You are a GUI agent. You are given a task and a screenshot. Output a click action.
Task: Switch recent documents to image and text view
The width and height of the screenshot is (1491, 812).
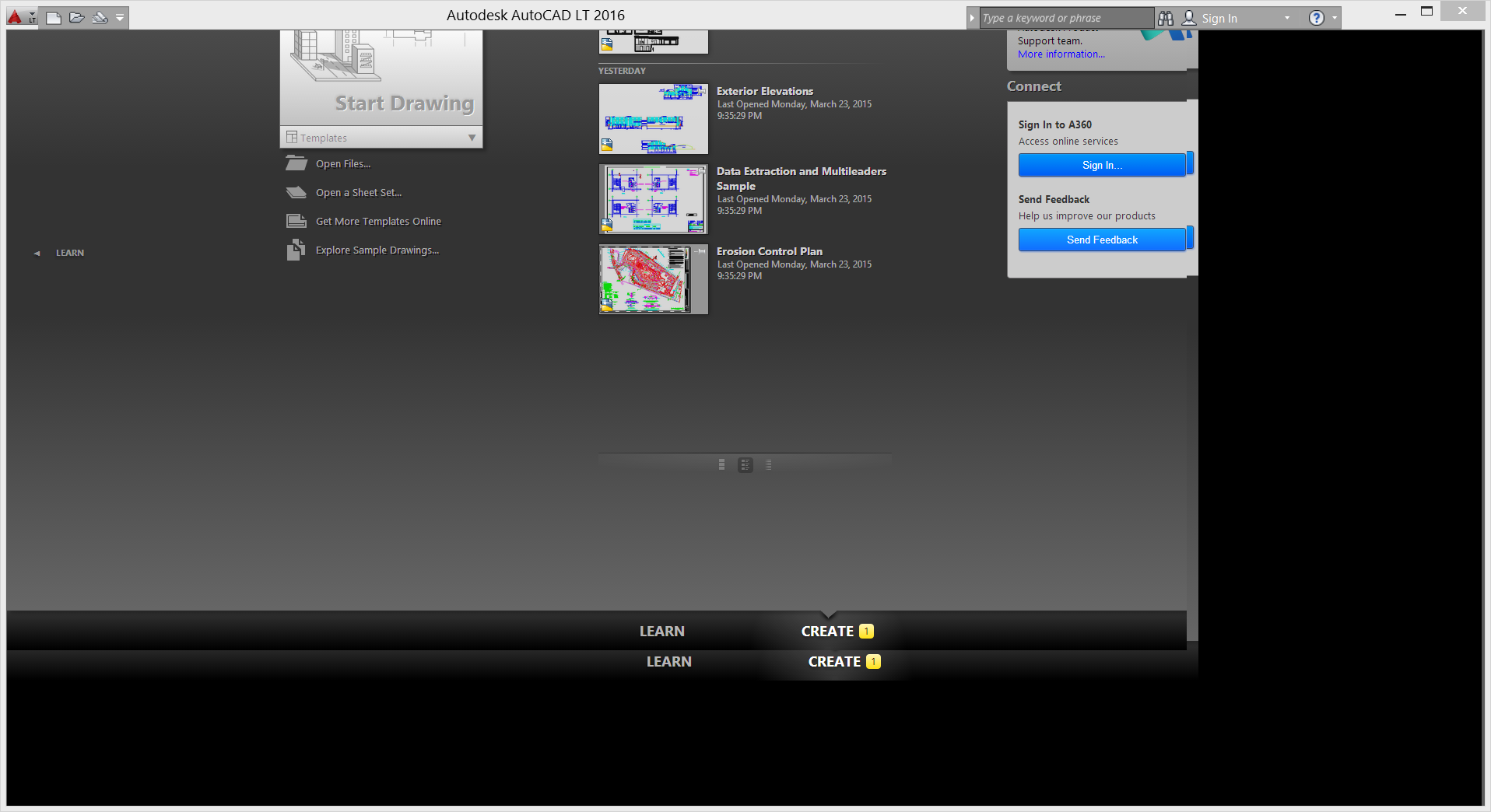745,465
